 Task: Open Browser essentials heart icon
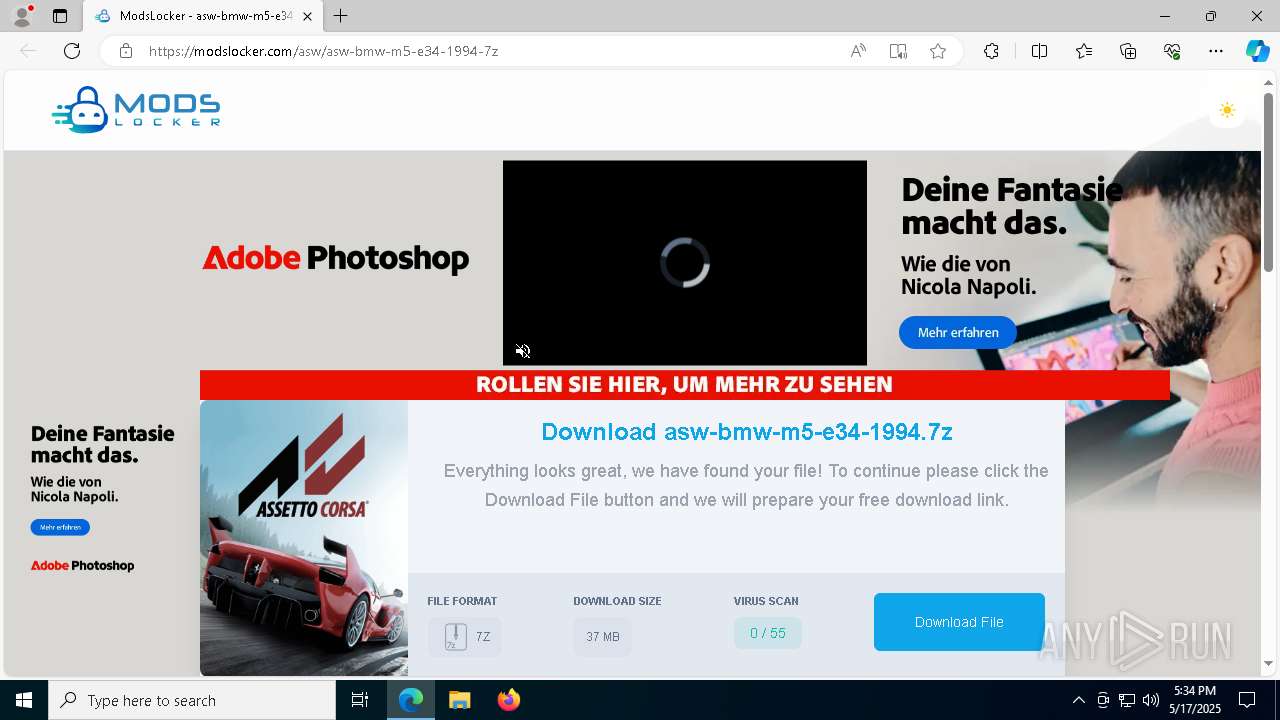point(1172,51)
